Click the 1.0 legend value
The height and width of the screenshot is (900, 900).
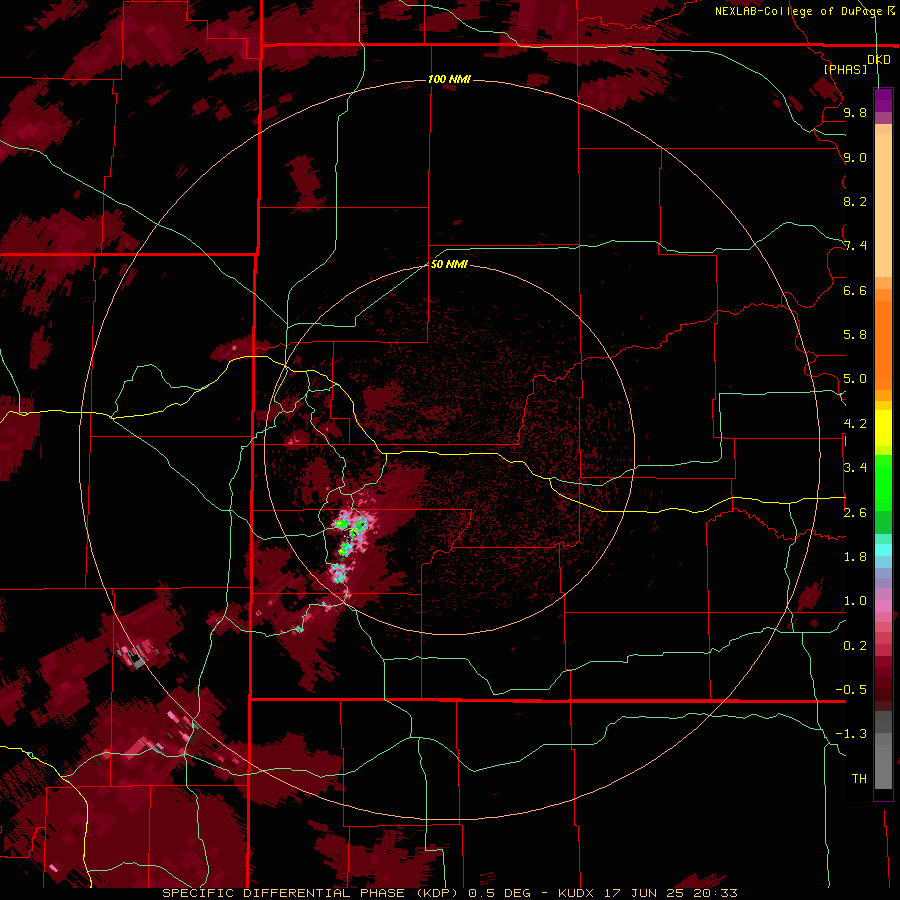[855, 601]
